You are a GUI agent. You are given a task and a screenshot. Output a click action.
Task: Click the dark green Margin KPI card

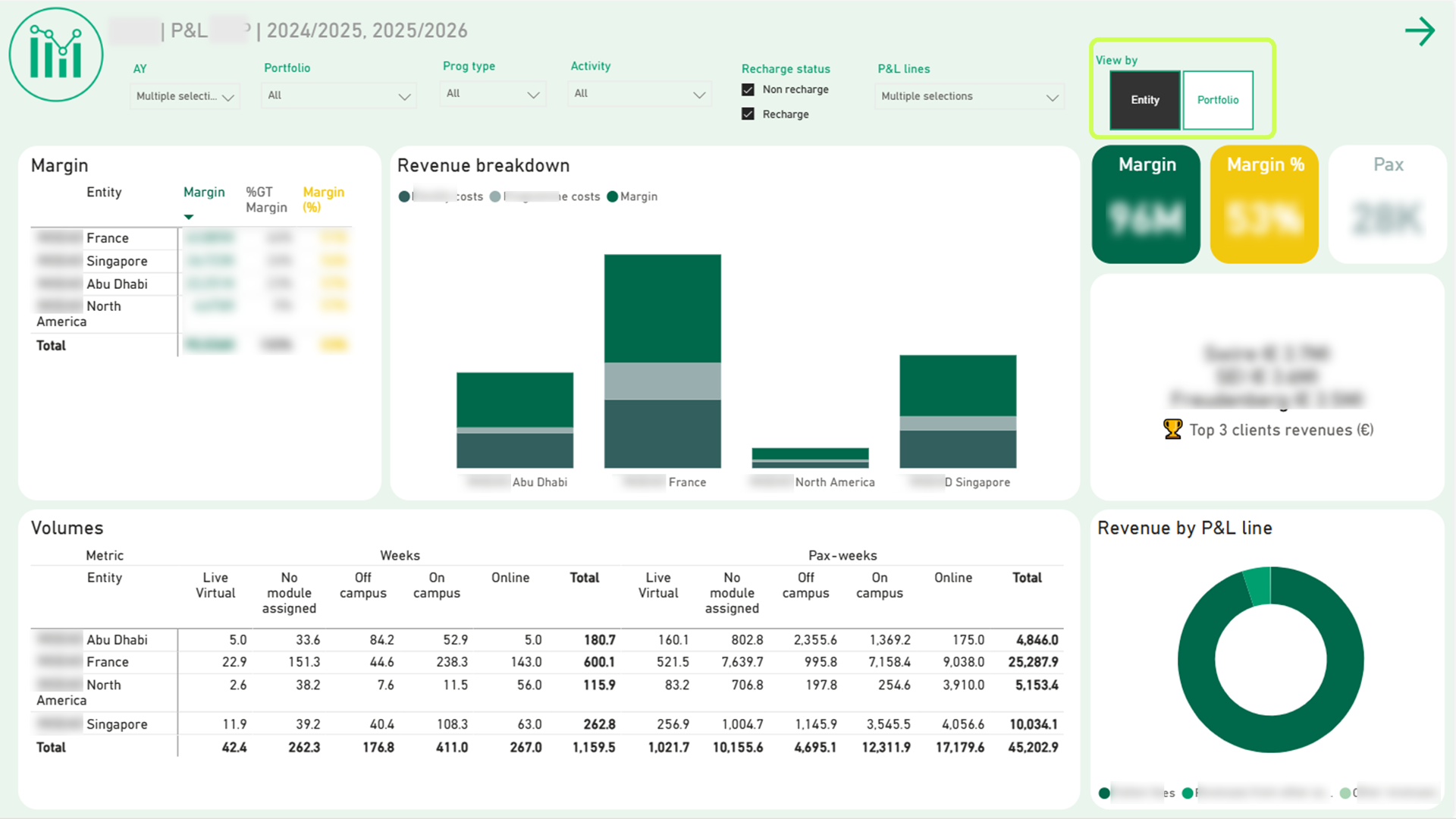[1146, 205]
